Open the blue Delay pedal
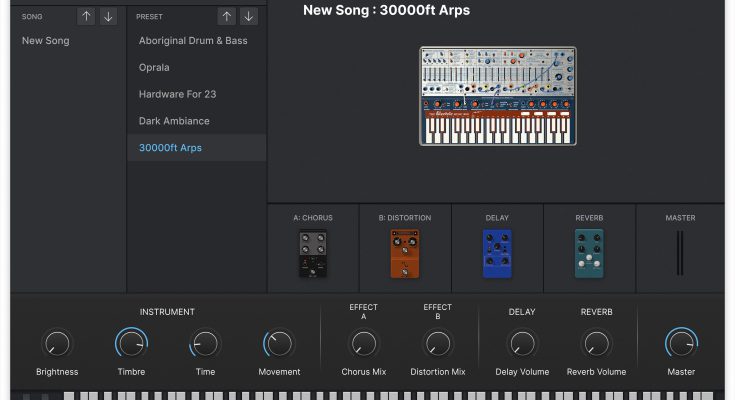The image size is (735, 400). (497, 251)
